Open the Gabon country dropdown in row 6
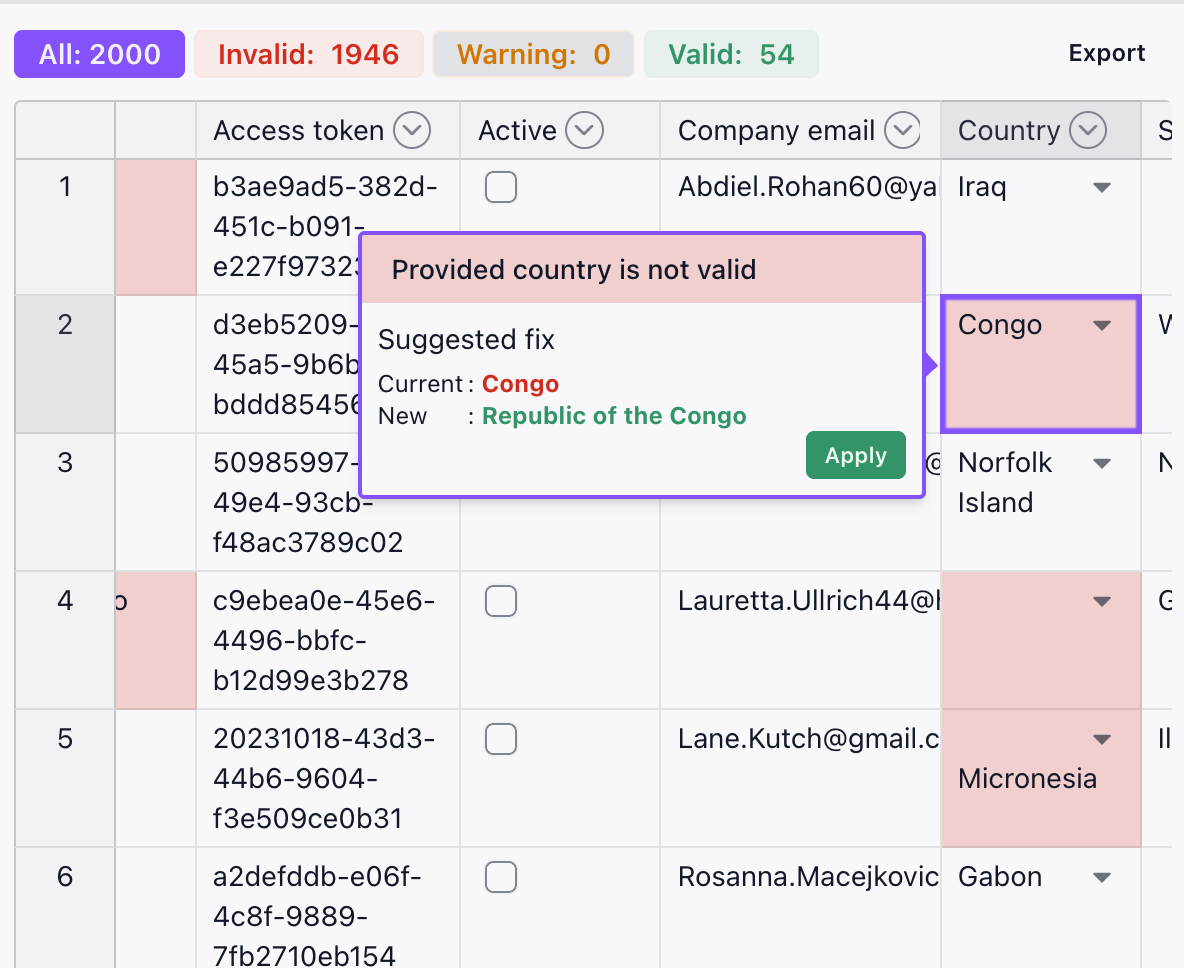This screenshot has width=1184, height=968. tap(1101, 877)
